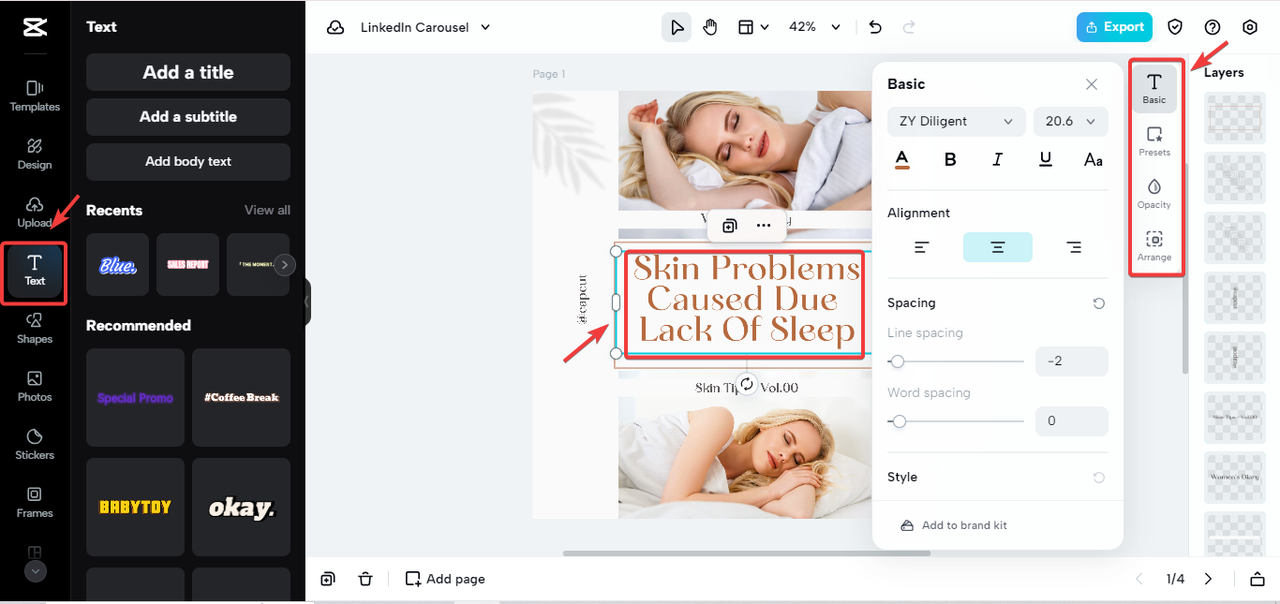Open the settings hexagon icon
The width and height of the screenshot is (1280, 604).
click(x=1250, y=27)
